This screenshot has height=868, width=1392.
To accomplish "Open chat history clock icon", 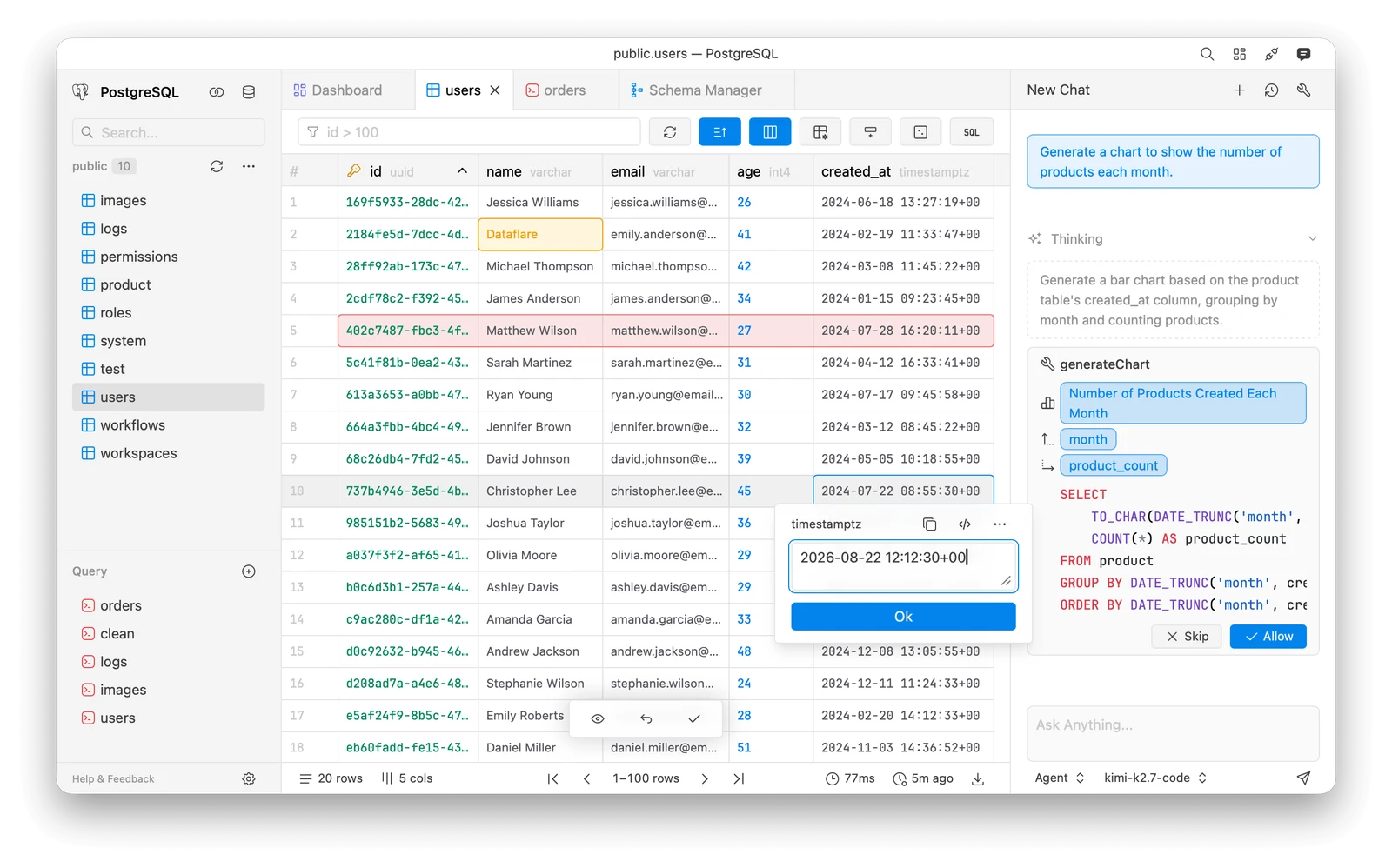I will [1271, 90].
